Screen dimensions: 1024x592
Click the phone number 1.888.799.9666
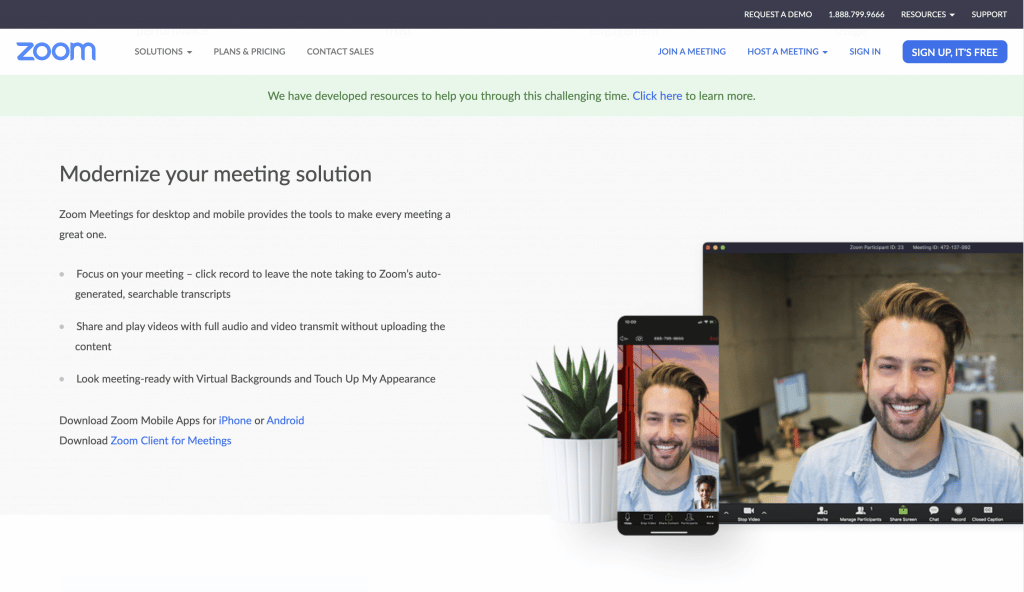click(x=856, y=14)
